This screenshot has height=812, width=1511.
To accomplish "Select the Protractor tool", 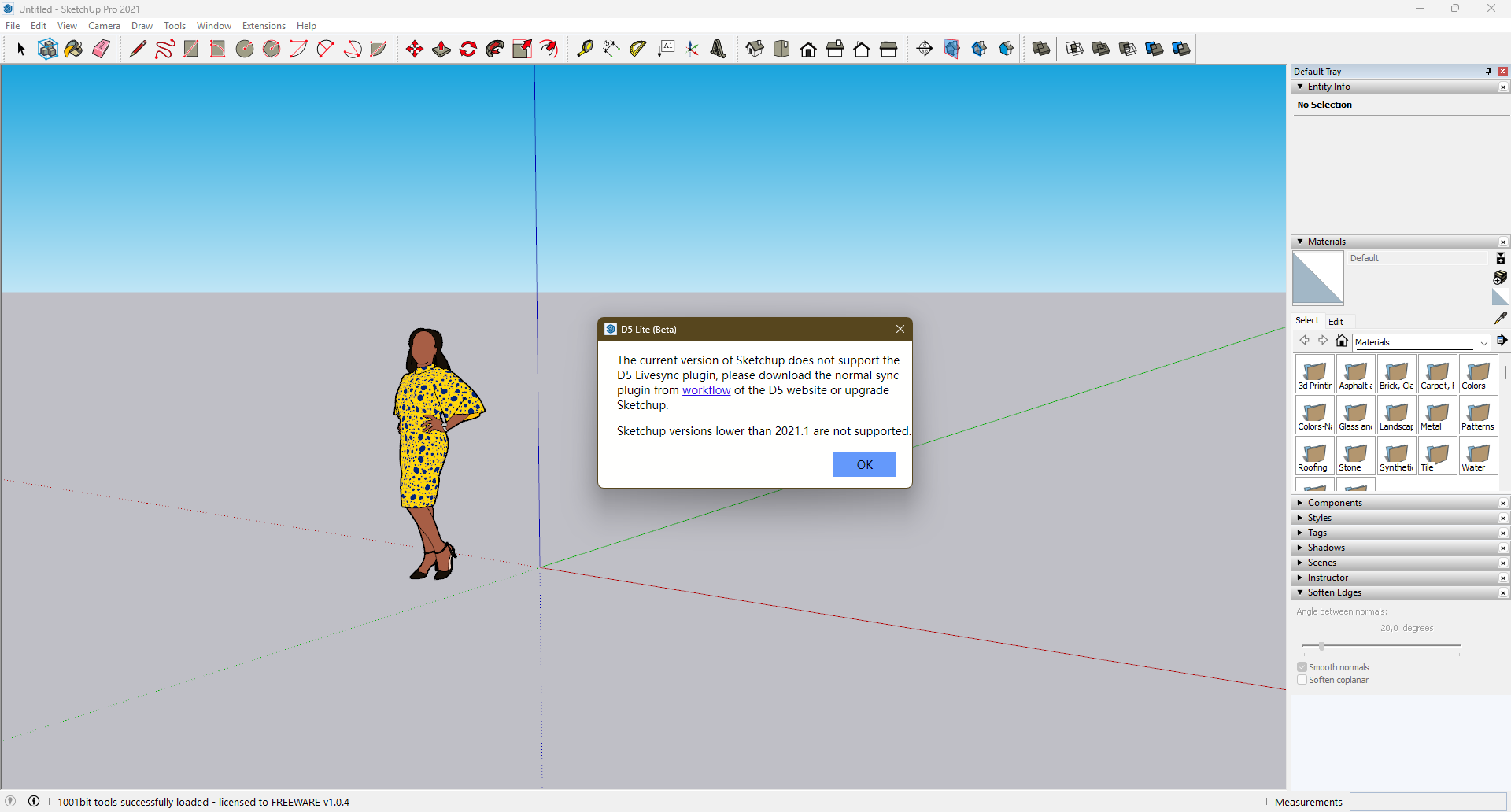I will click(x=638, y=49).
